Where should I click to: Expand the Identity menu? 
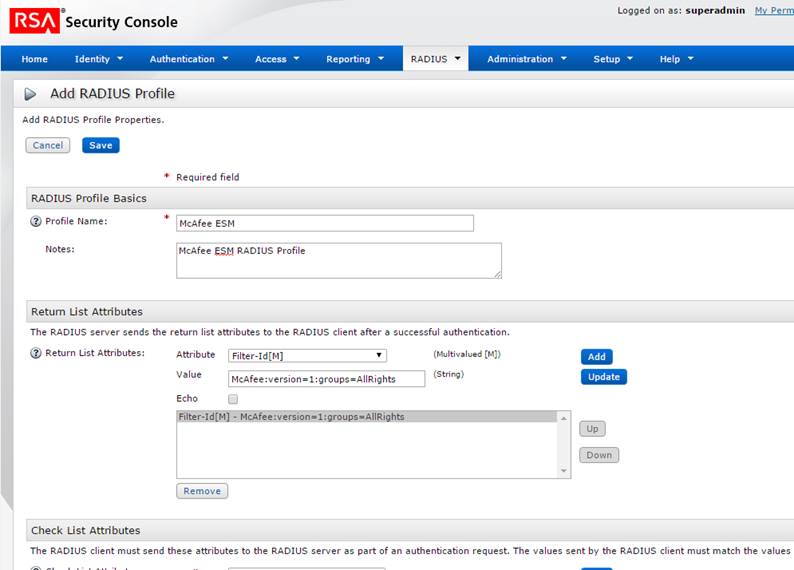(99, 59)
